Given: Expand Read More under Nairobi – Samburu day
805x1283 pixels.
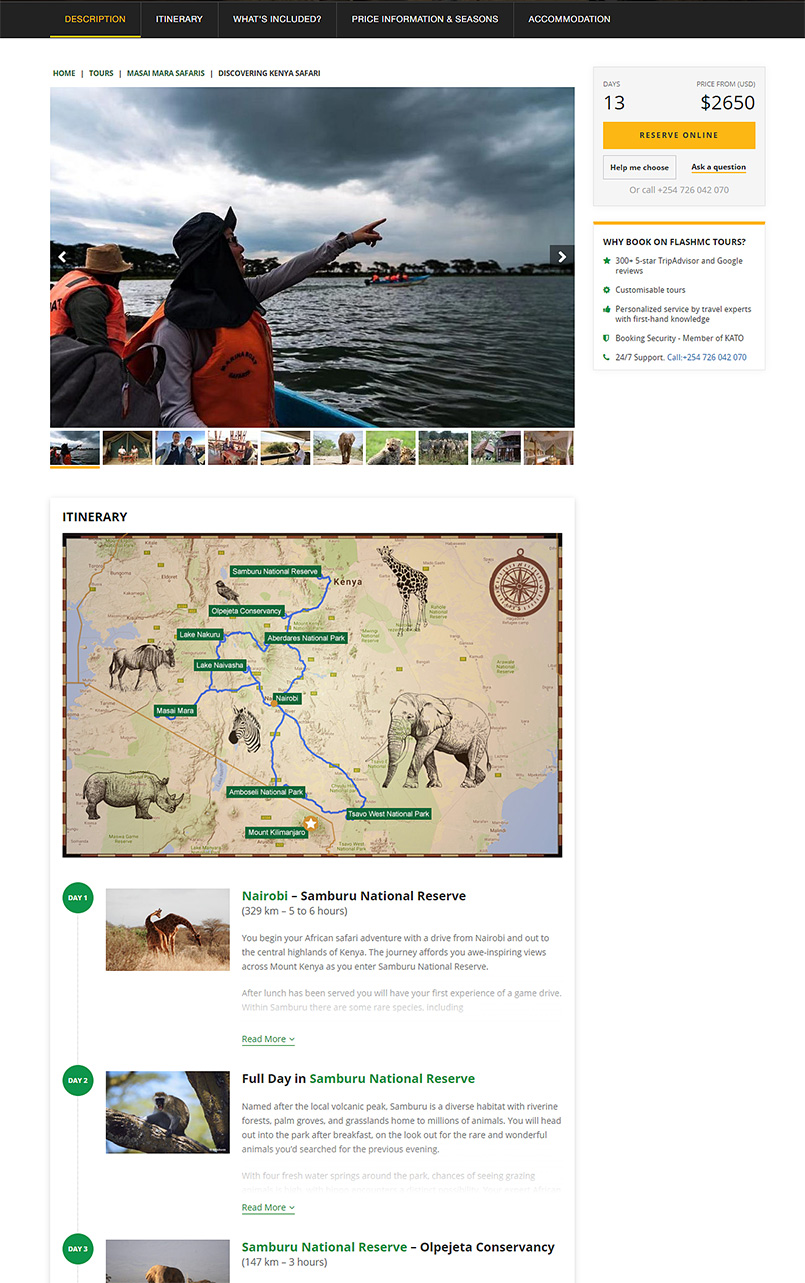Looking at the screenshot, I should click(268, 1039).
